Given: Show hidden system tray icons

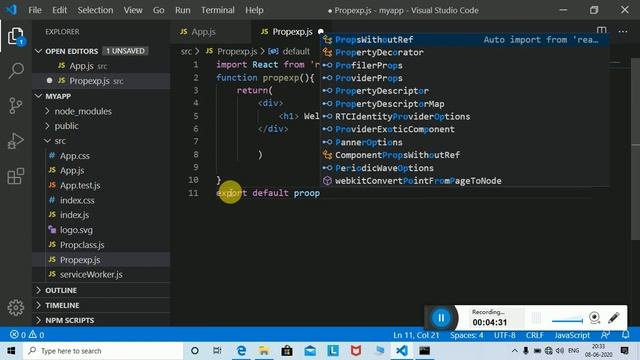Looking at the screenshot, I should point(514,351).
